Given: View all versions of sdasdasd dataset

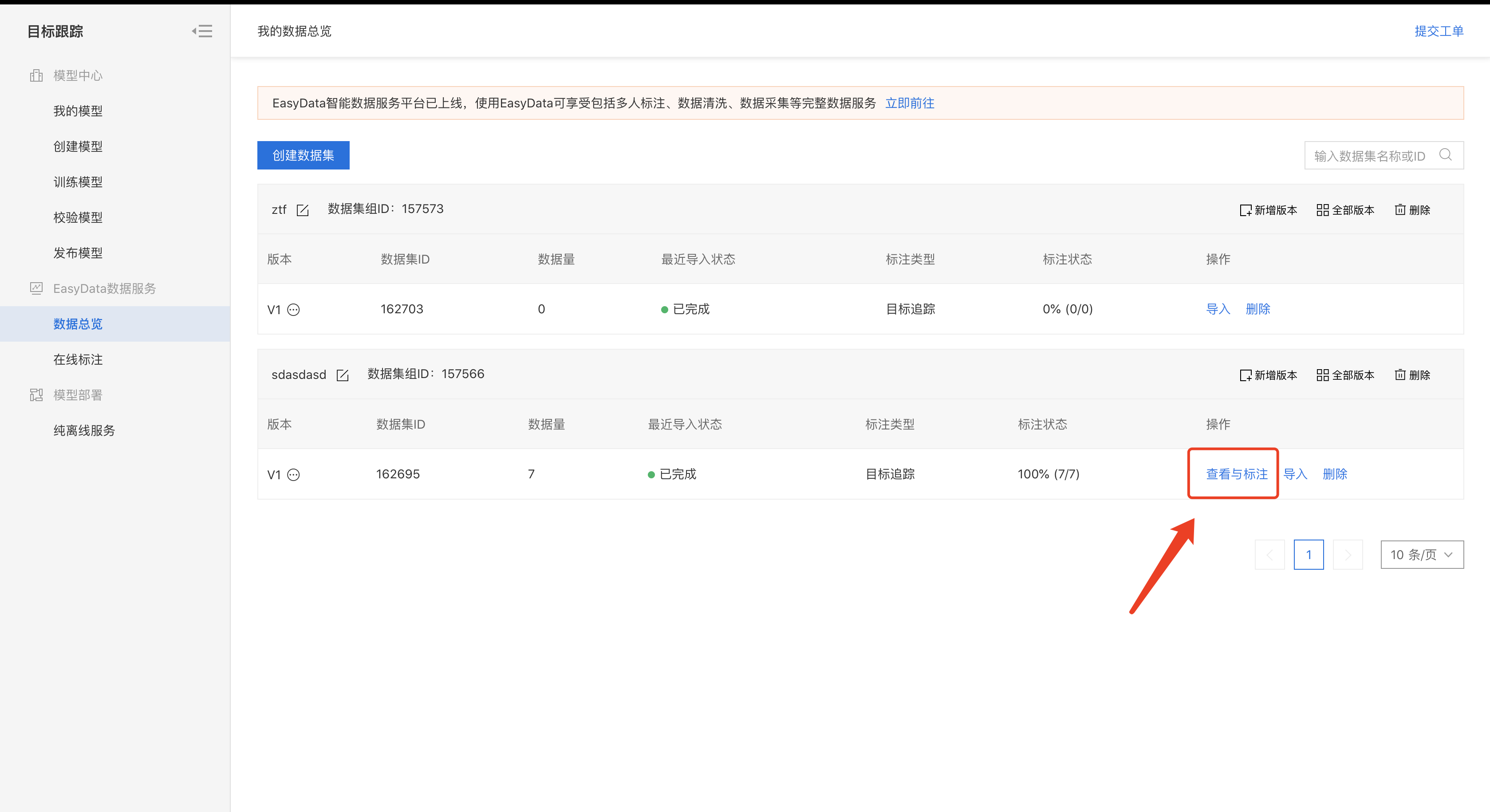Looking at the screenshot, I should pos(1345,375).
